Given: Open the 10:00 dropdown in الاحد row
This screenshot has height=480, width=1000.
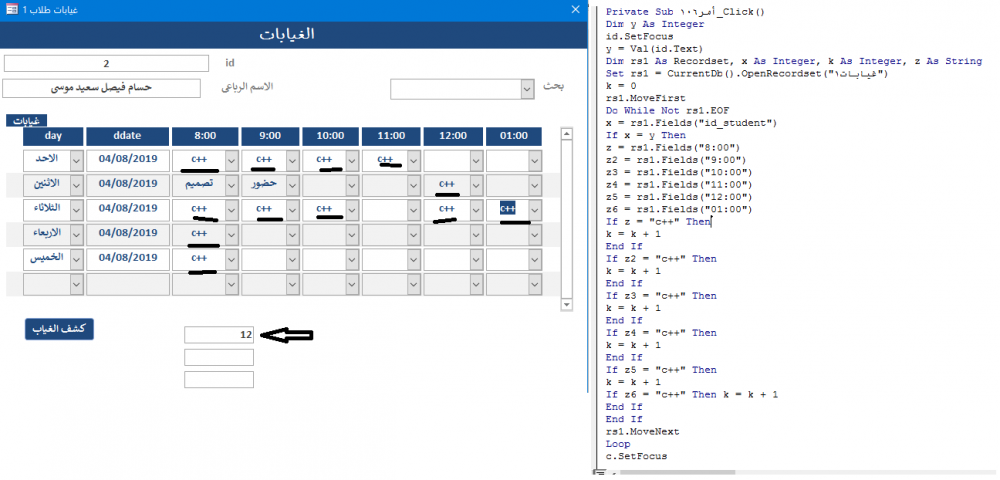Looking at the screenshot, I should point(352,160).
